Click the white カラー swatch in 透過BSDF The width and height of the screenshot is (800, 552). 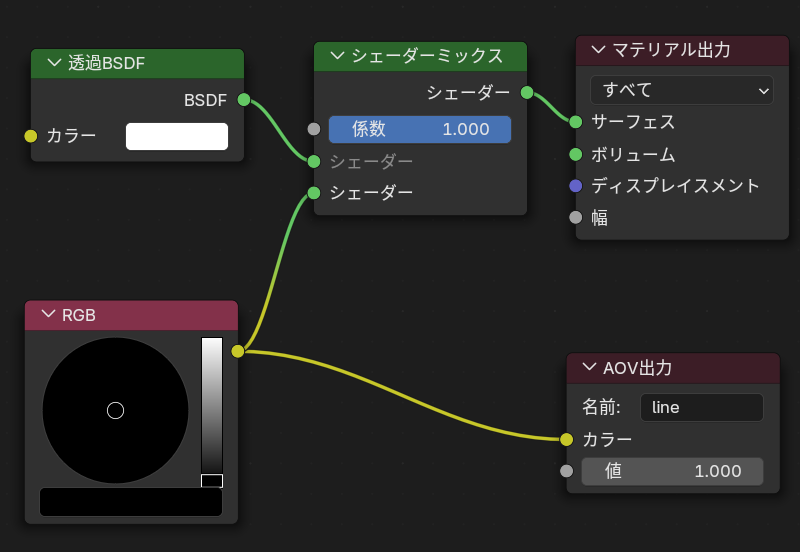(177, 136)
